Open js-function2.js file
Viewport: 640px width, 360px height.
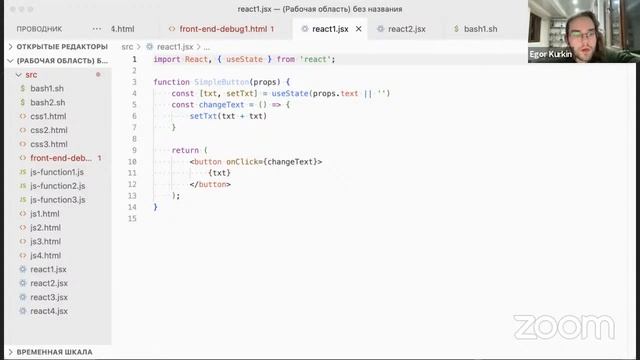pos(58,186)
